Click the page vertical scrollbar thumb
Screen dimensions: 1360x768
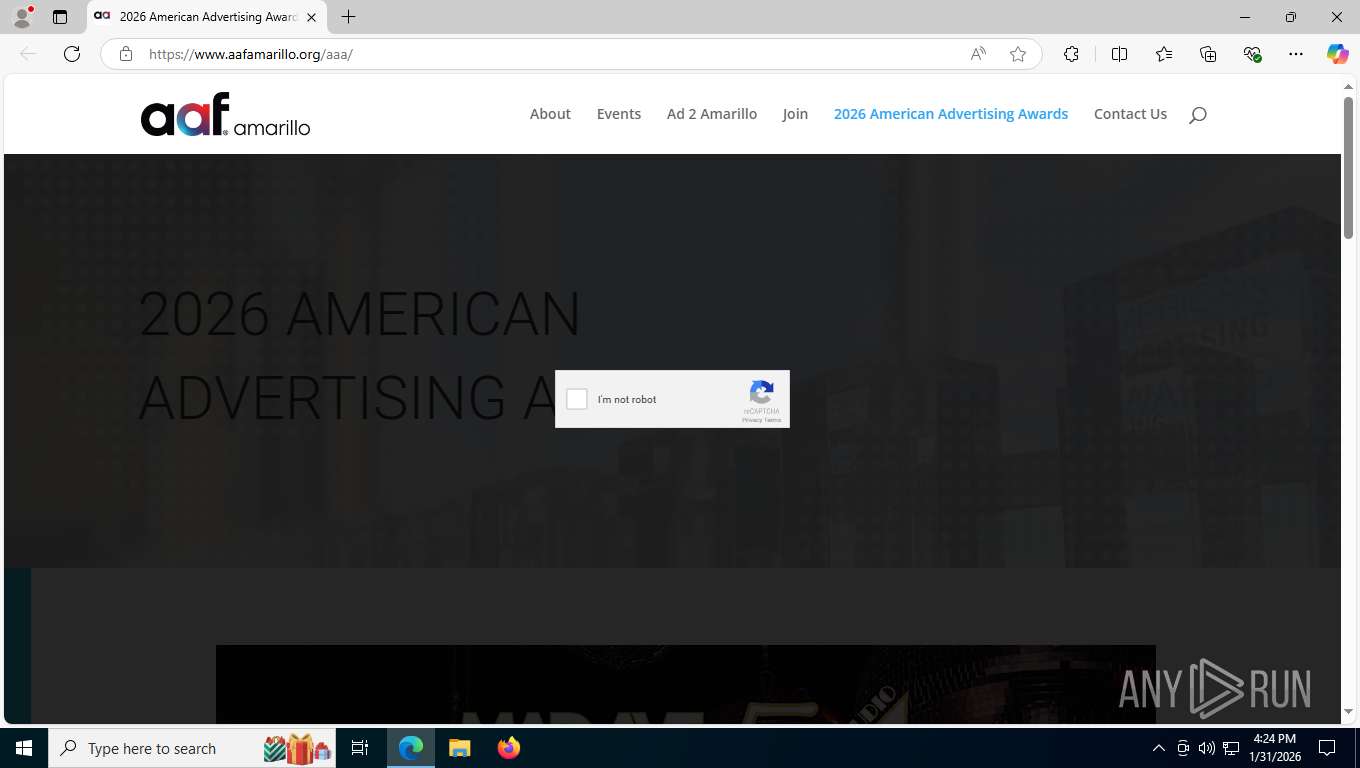point(1348,167)
